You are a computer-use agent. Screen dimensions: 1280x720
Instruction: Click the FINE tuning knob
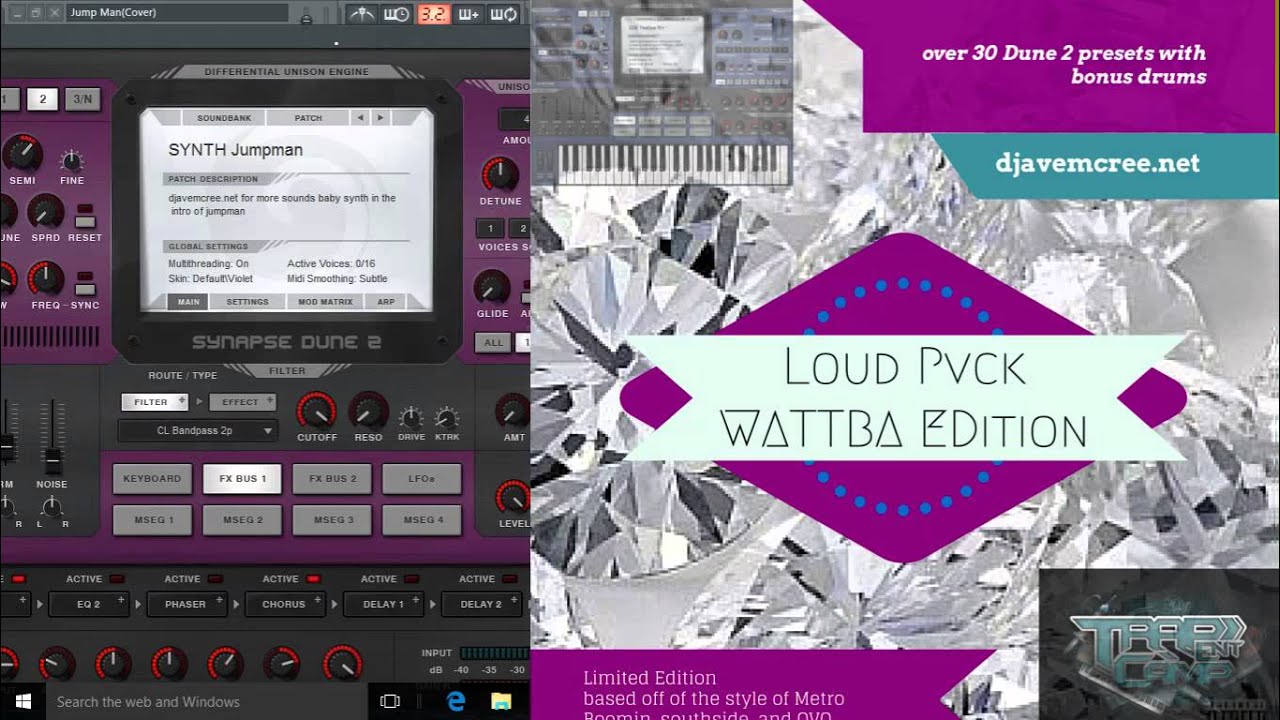[x=72, y=160]
